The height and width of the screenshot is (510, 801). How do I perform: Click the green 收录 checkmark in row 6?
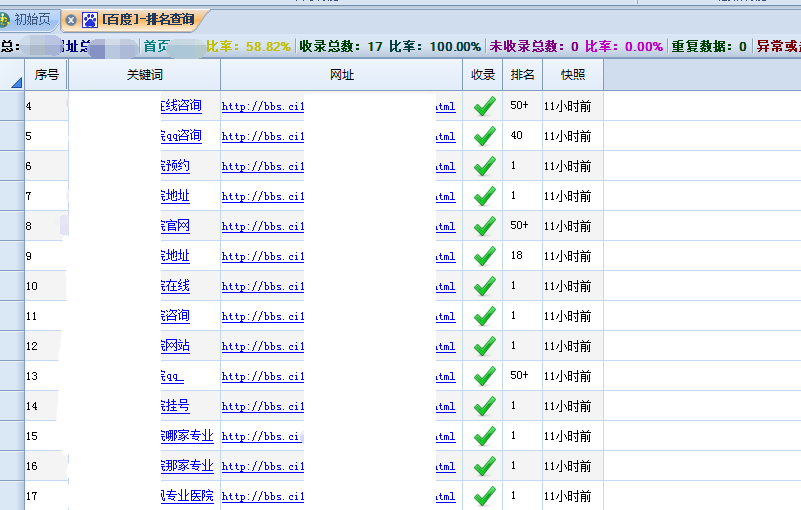point(484,166)
